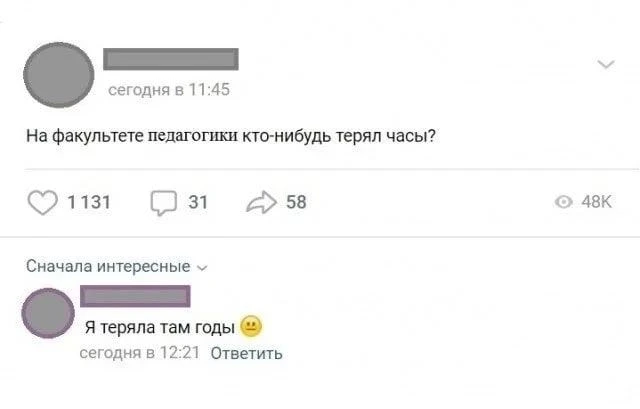Screen dimensions: 640x409
Task: Click the emoji in the comment
Action: point(252,326)
